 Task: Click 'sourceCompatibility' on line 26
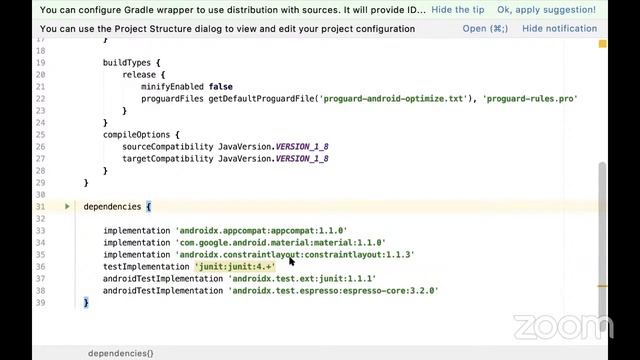pyautogui.click(x=168, y=147)
